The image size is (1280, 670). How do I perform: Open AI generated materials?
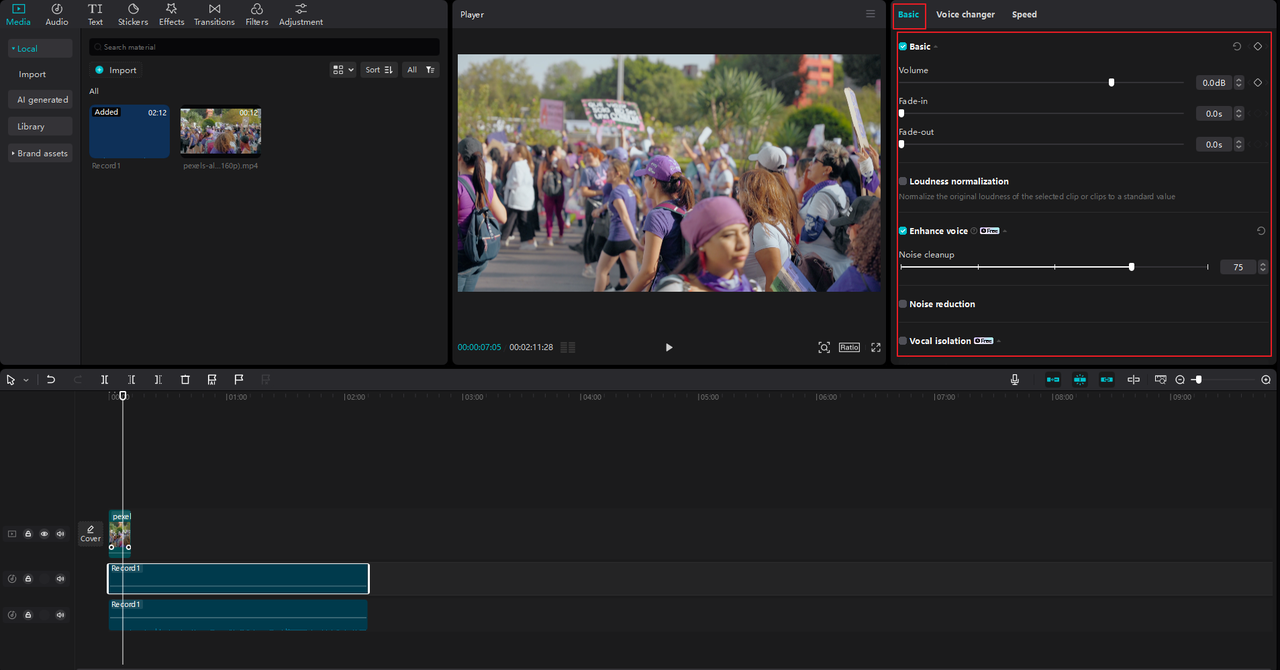(x=42, y=100)
